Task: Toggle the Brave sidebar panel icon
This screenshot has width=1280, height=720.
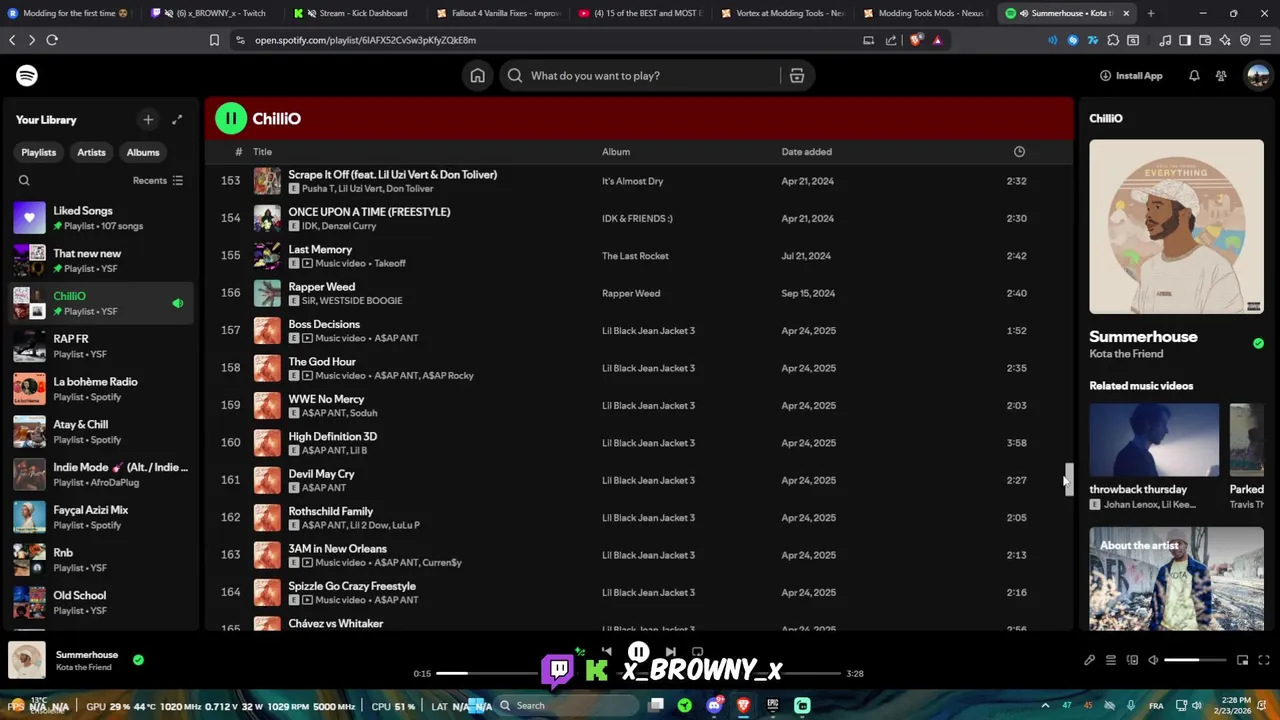Action: 1185,40
